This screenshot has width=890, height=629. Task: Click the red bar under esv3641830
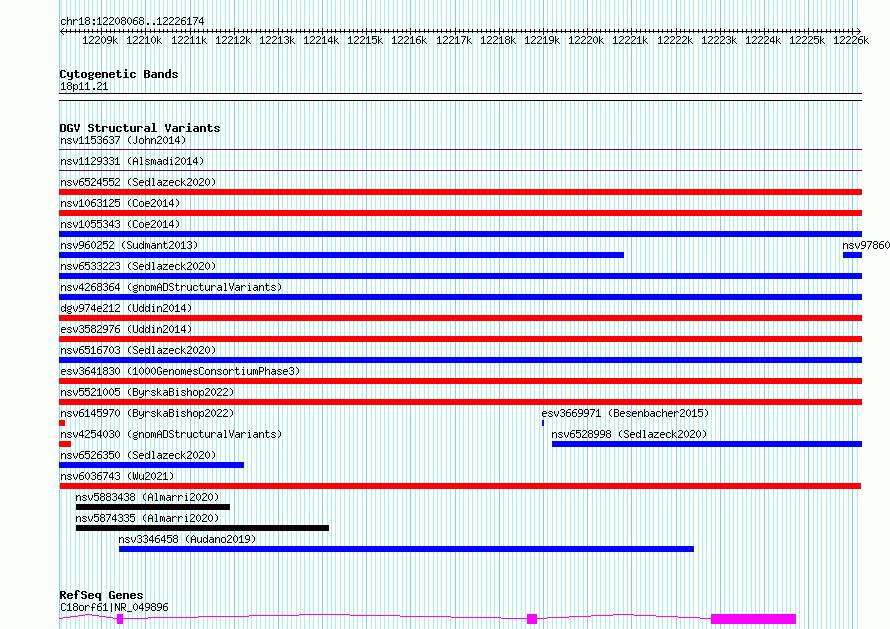click(460, 381)
